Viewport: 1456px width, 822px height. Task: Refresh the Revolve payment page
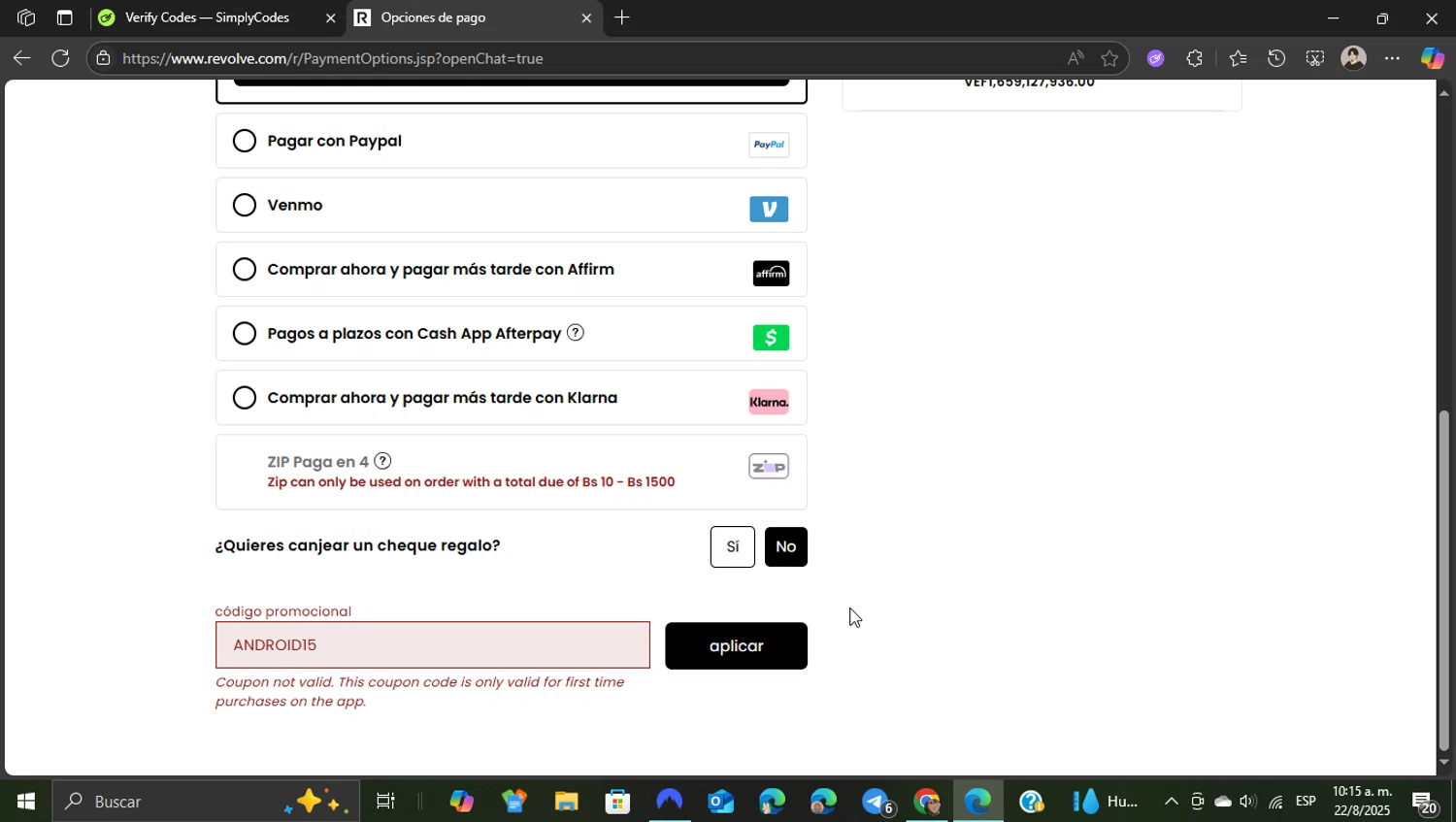click(x=60, y=58)
